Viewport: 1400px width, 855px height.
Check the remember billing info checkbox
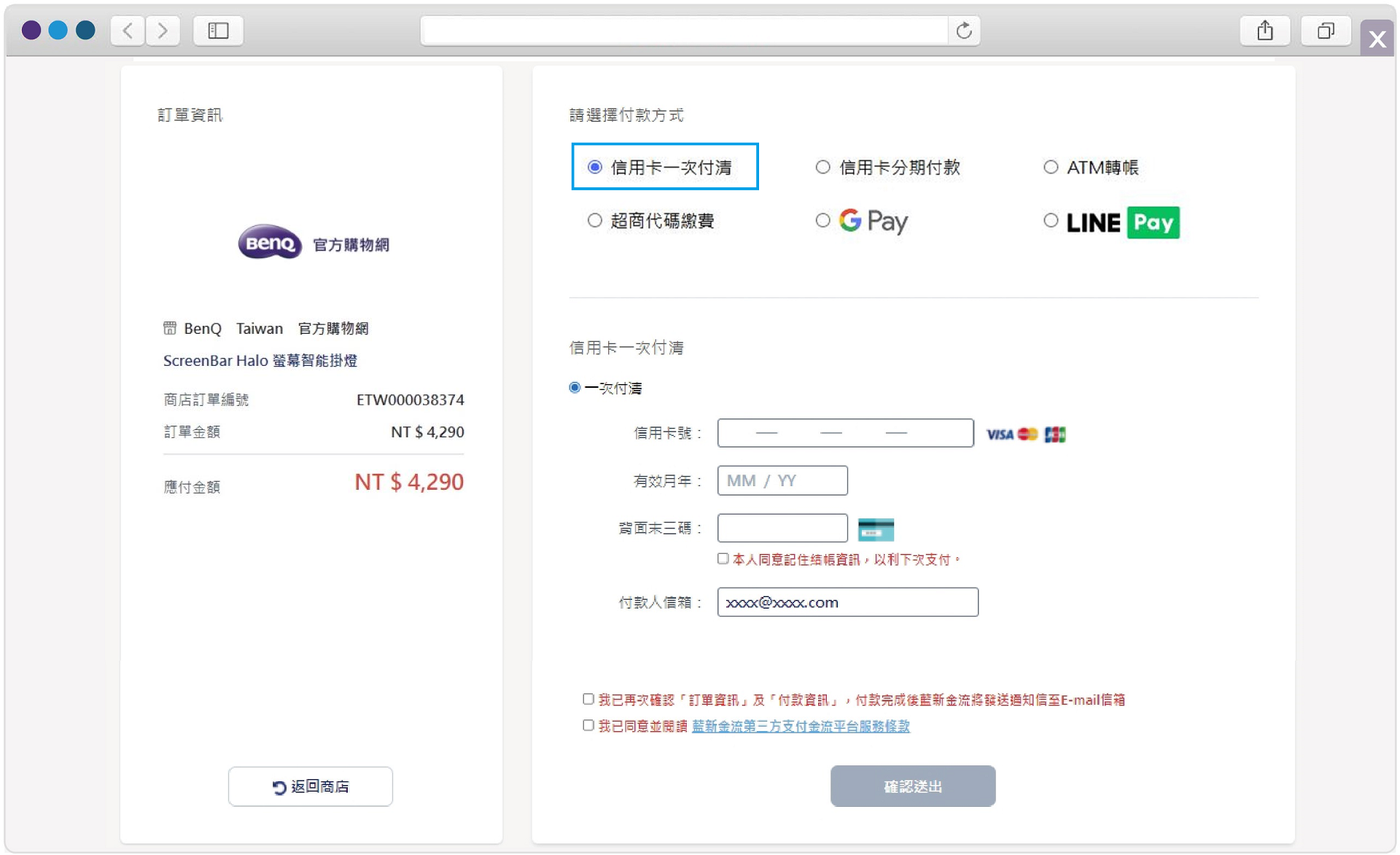pos(723,558)
